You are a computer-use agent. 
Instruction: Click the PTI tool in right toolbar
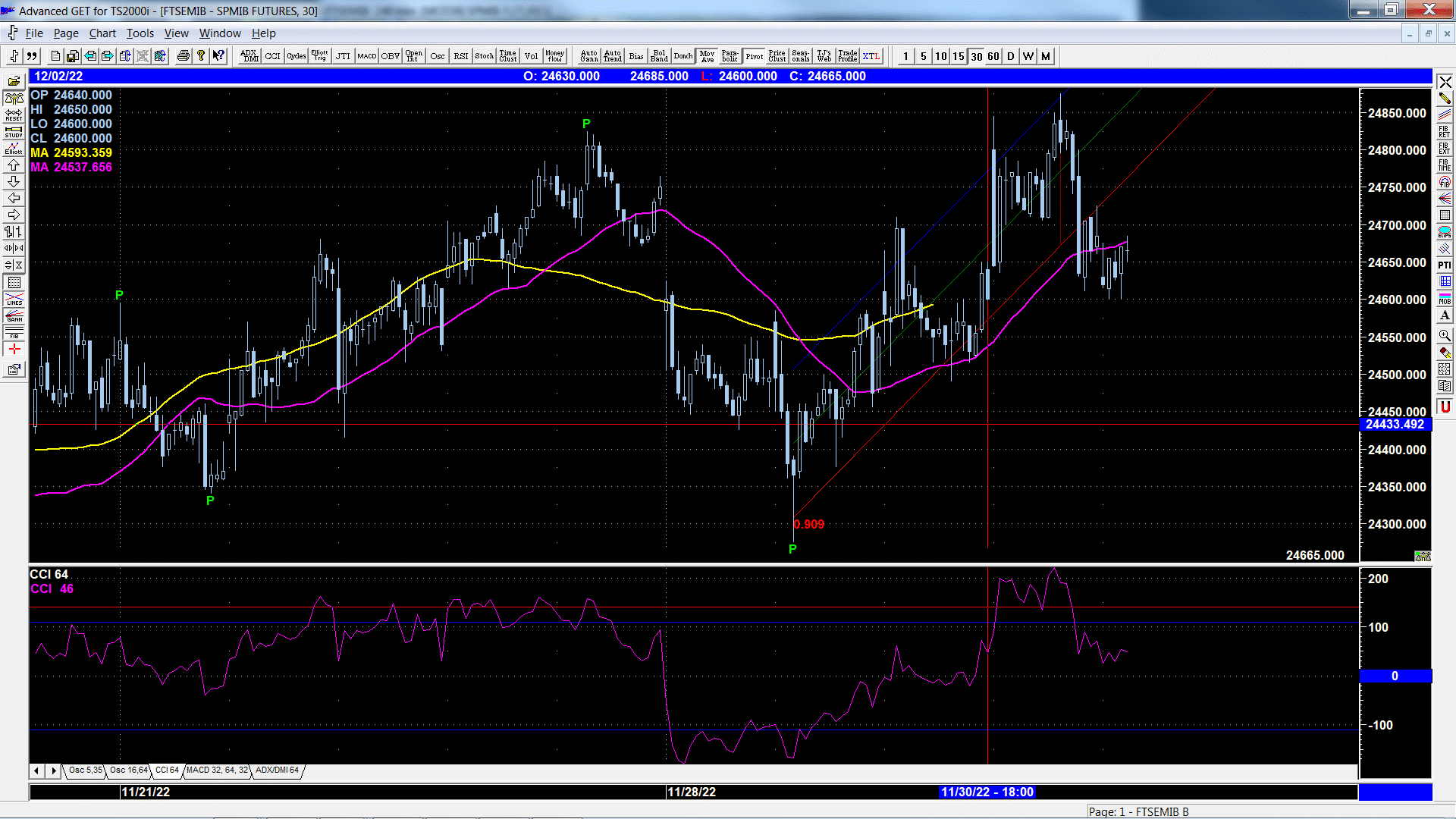coord(1445,265)
